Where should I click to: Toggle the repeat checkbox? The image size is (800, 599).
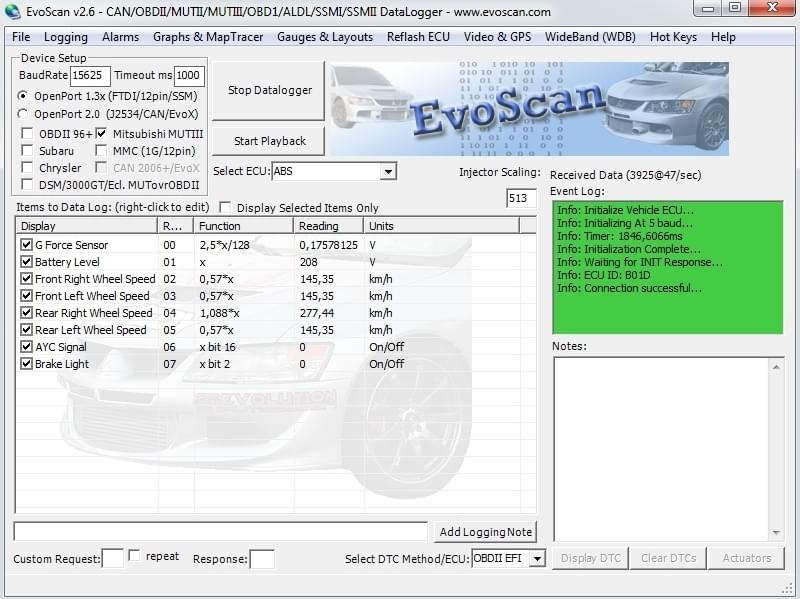(x=134, y=555)
